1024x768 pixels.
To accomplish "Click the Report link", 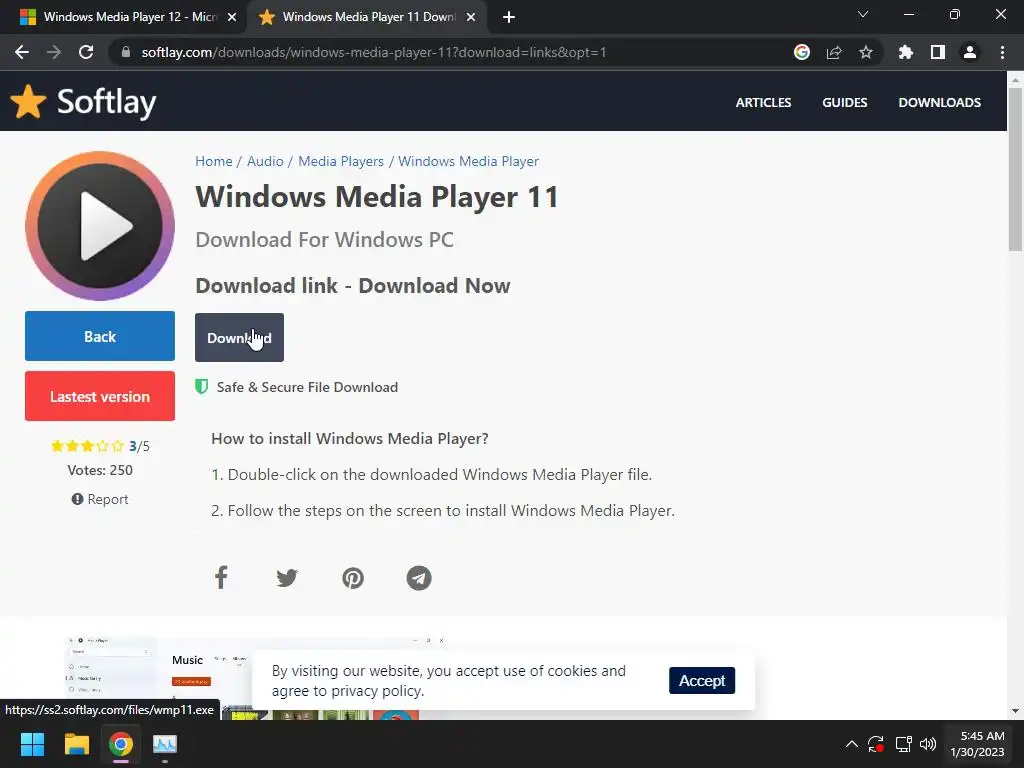I will [x=100, y=500].
